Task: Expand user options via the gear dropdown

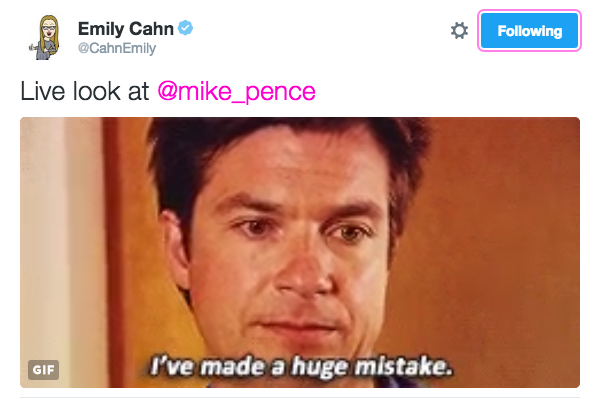Action: pos(459,30)
